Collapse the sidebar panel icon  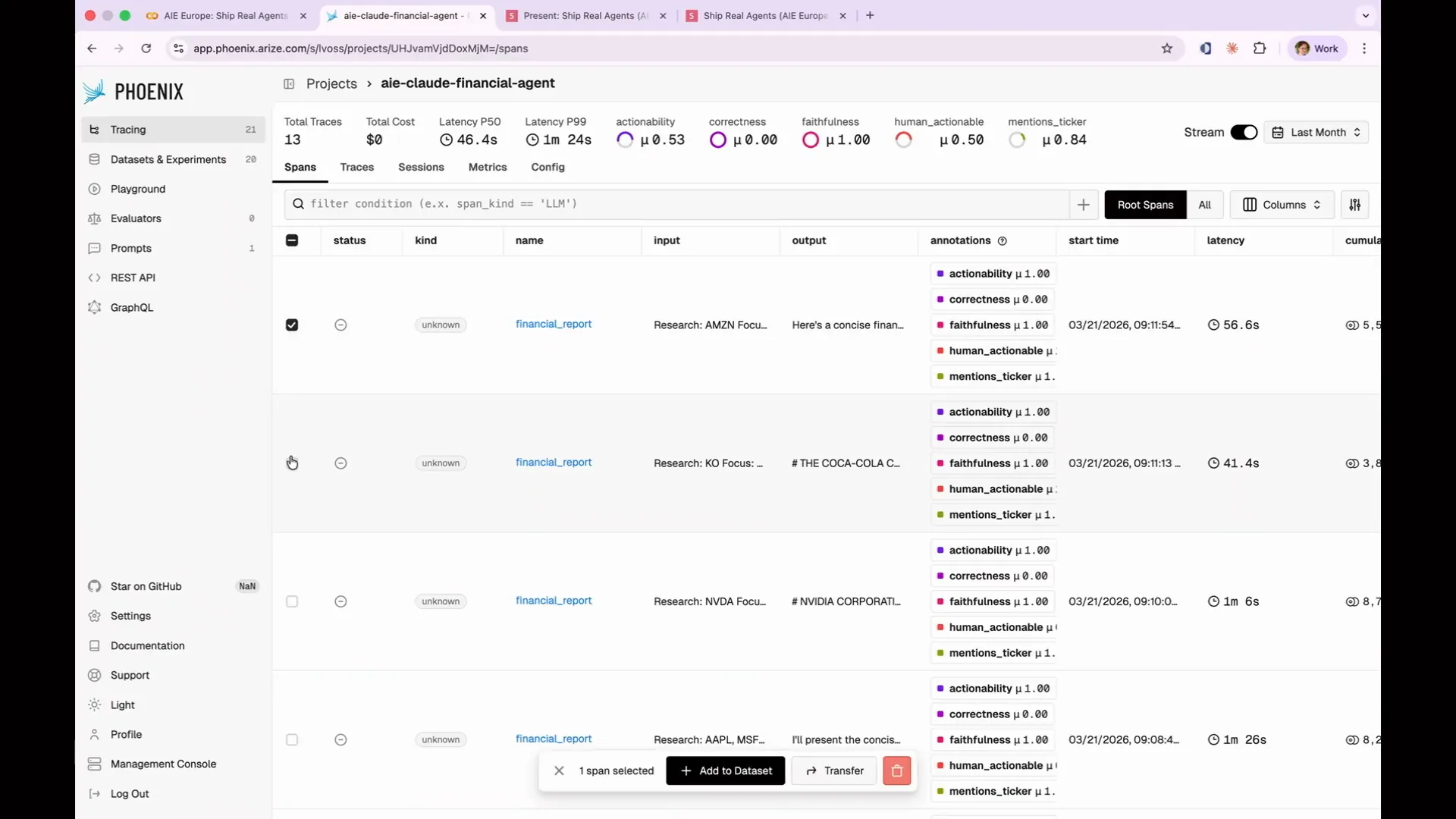coord(289,83)
